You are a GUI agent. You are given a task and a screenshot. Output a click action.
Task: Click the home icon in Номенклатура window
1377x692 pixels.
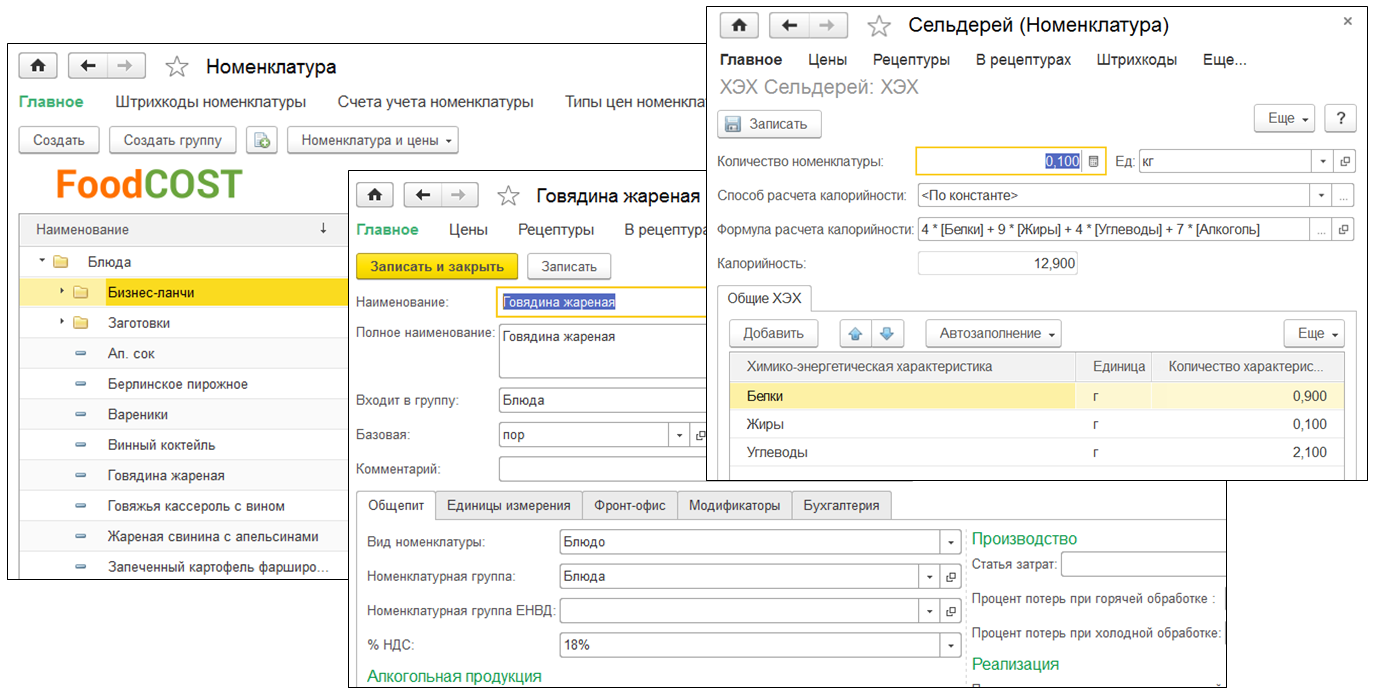[38, 66]
